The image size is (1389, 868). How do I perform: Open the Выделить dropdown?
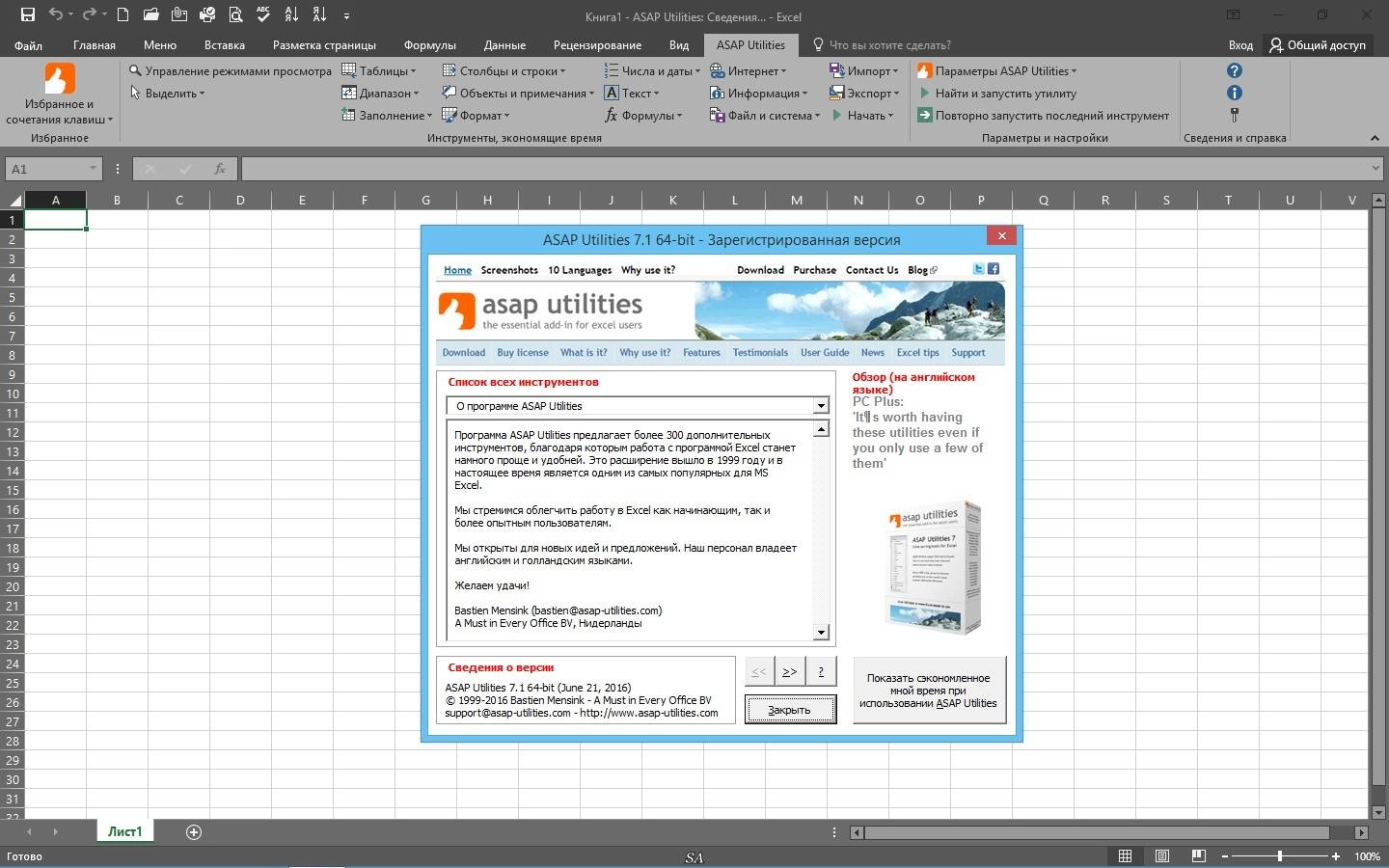[168, 93]
